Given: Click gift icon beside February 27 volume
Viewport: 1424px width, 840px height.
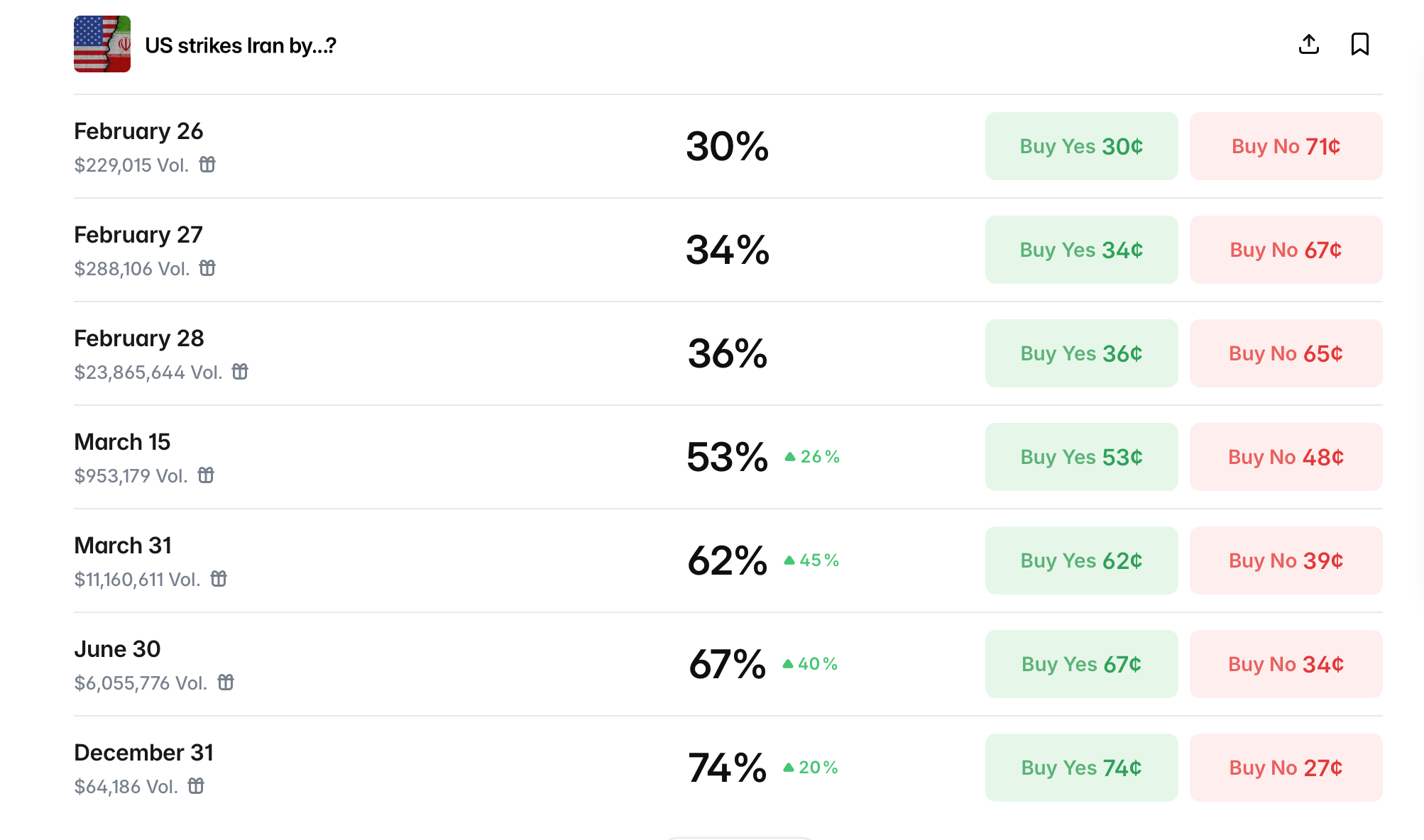Looking at the screenshot, I should point(207,268).
